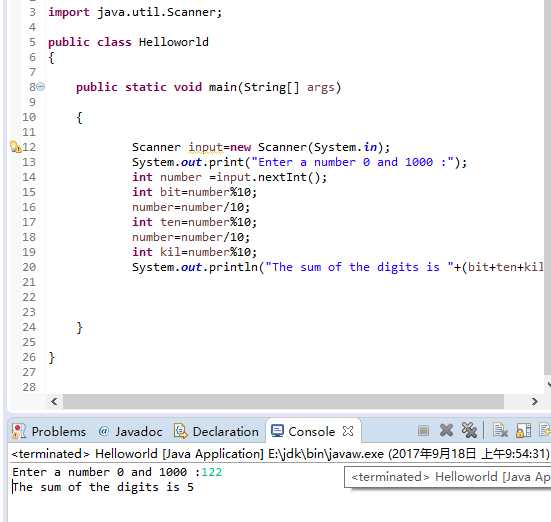Click line number 20 in gutter
Viewport: 551px width, 522px height.
click(x=29, y=267)
